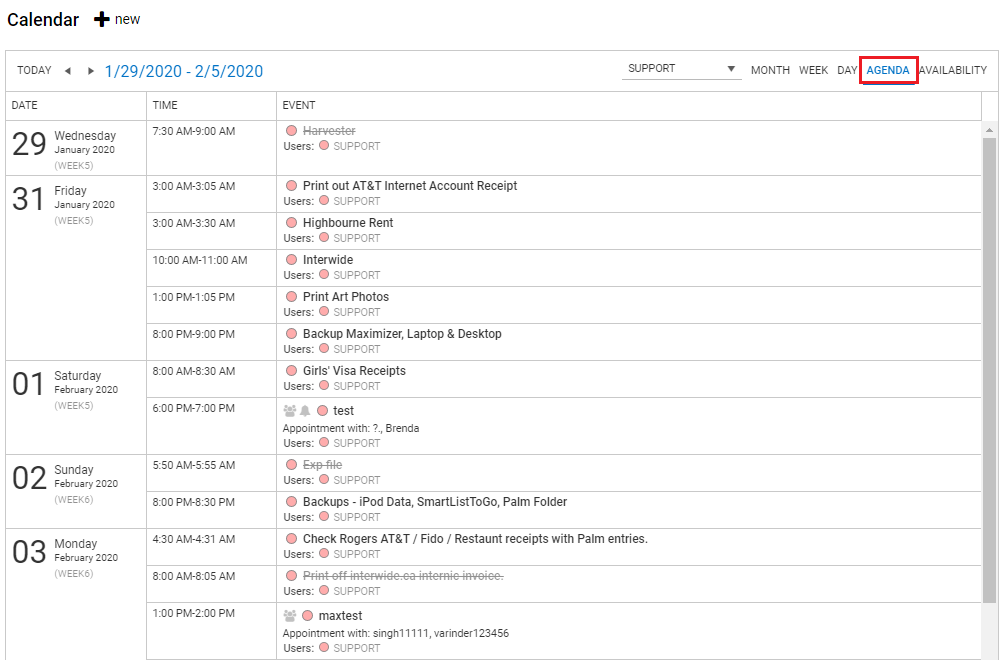1002x660 pixels.
Task: Open the SUPPORT user dropdown
Action: (681, 69)
